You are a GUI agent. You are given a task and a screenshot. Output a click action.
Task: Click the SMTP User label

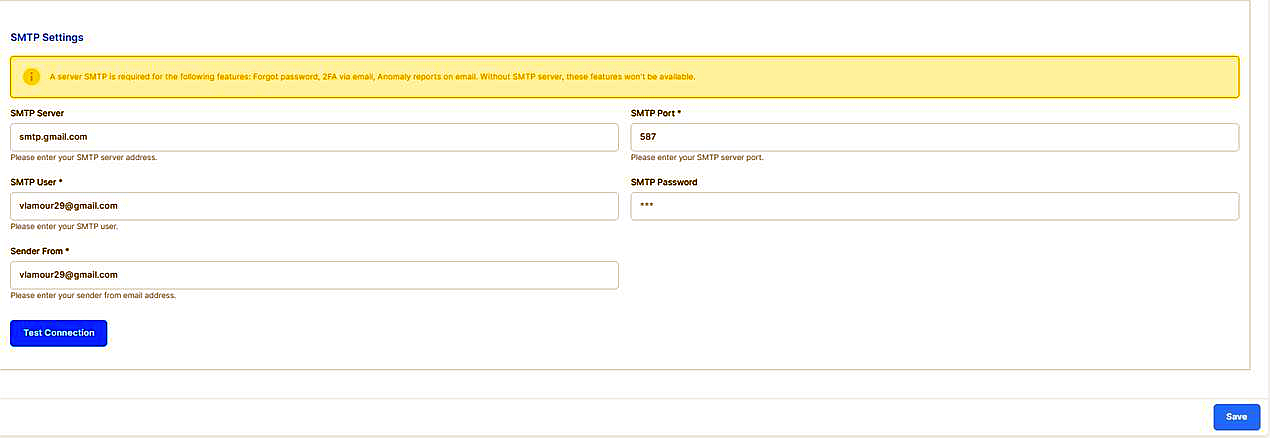34,182
